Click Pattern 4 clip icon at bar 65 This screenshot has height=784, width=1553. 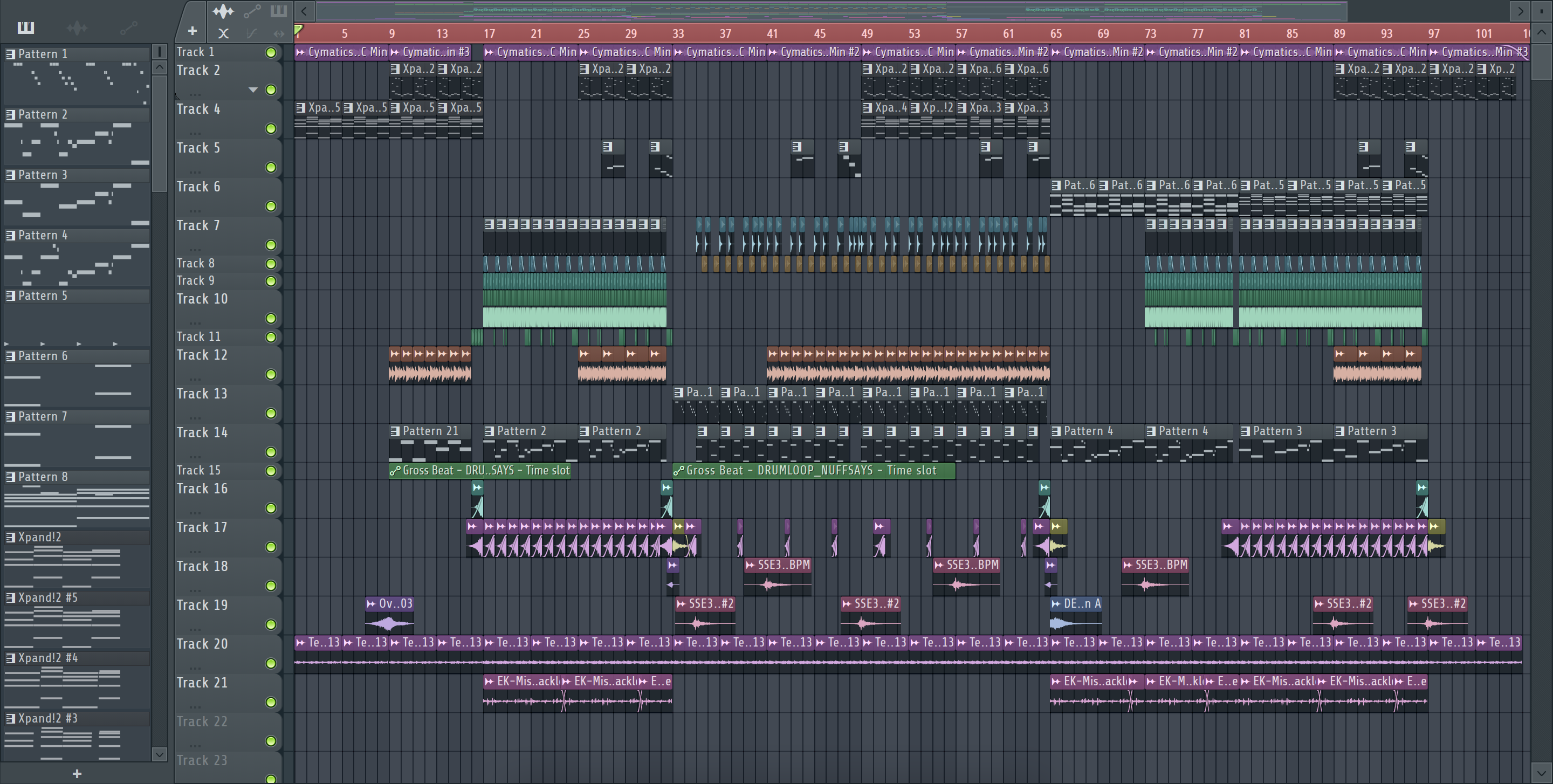pyautogui.click(x=1056, y=431)
